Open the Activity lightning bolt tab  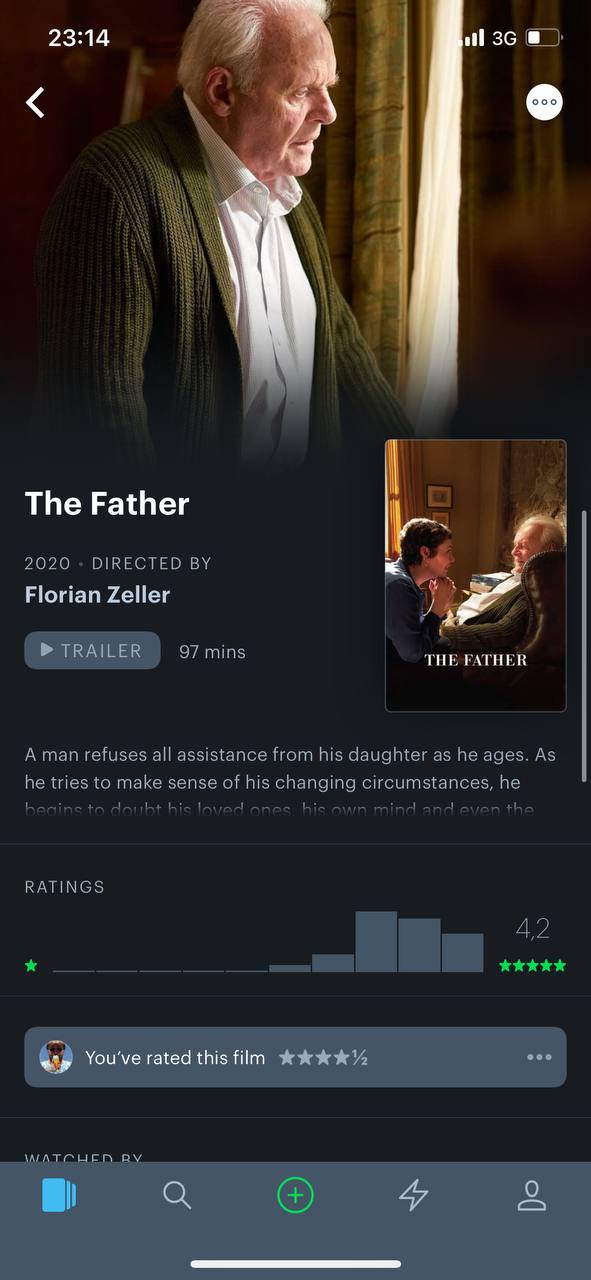click(414, 1195)
